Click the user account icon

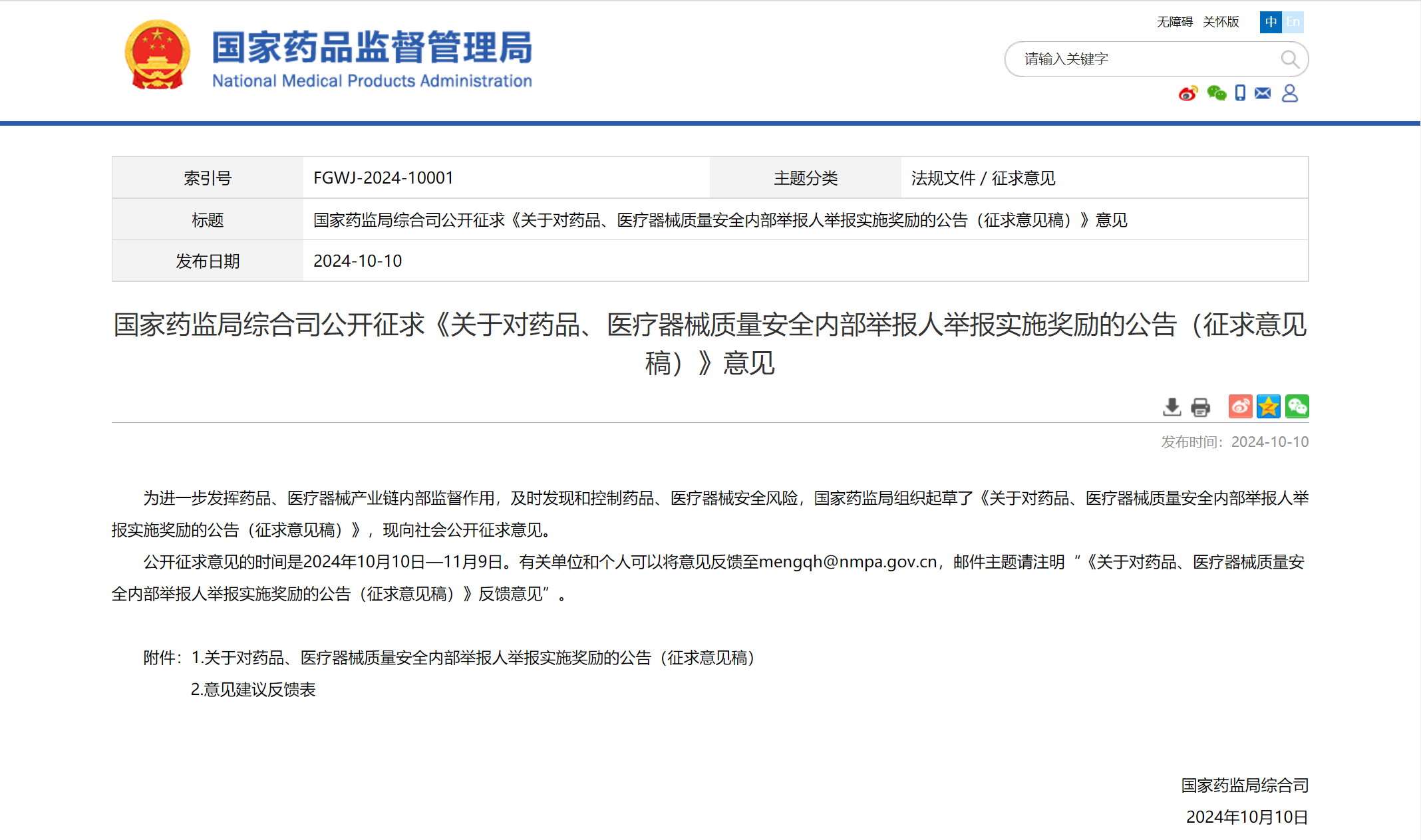1289,93
